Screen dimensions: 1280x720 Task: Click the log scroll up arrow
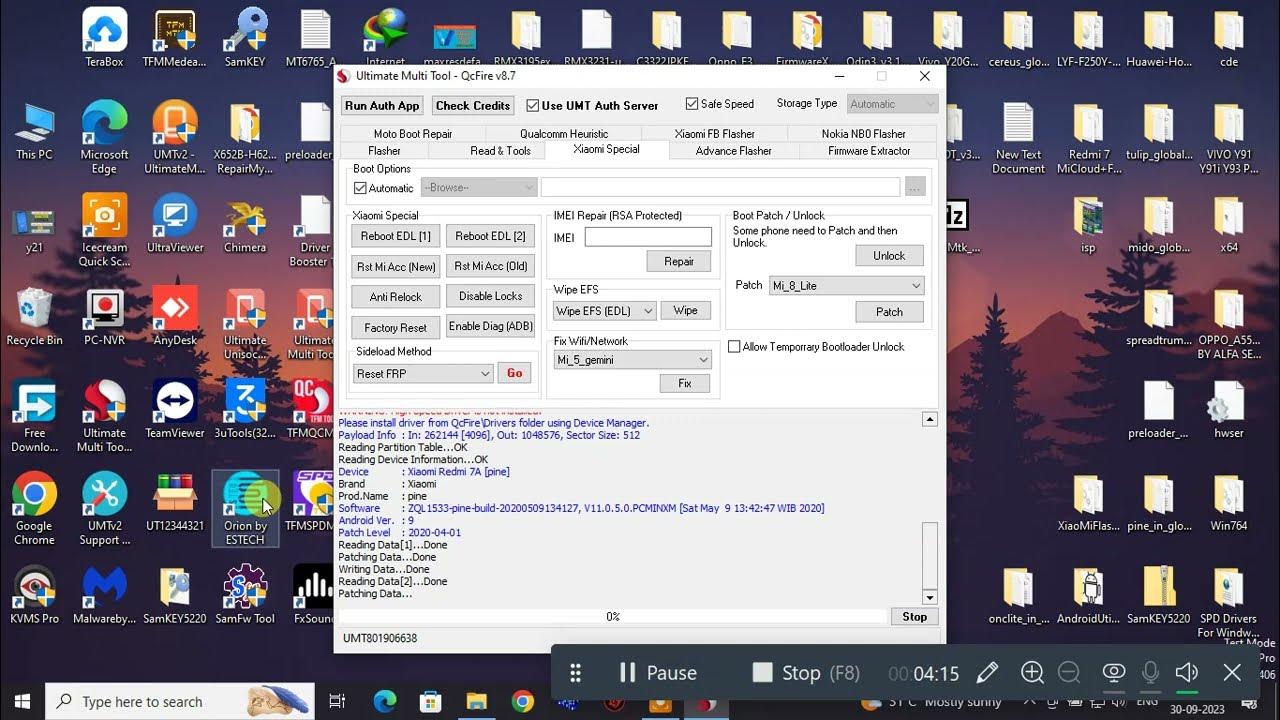click(x=929, y=420)
